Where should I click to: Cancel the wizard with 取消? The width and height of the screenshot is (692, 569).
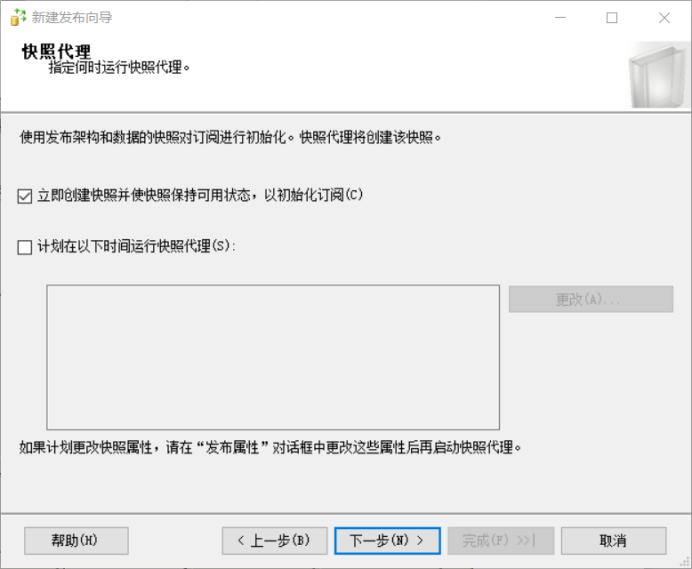613,541
